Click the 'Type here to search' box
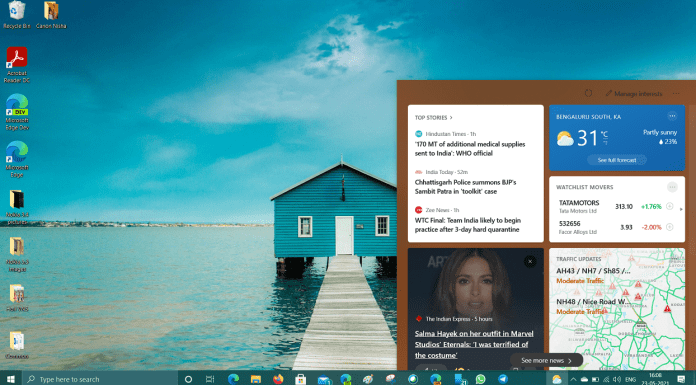The image size is (696, 385). [x=100, y=379]
